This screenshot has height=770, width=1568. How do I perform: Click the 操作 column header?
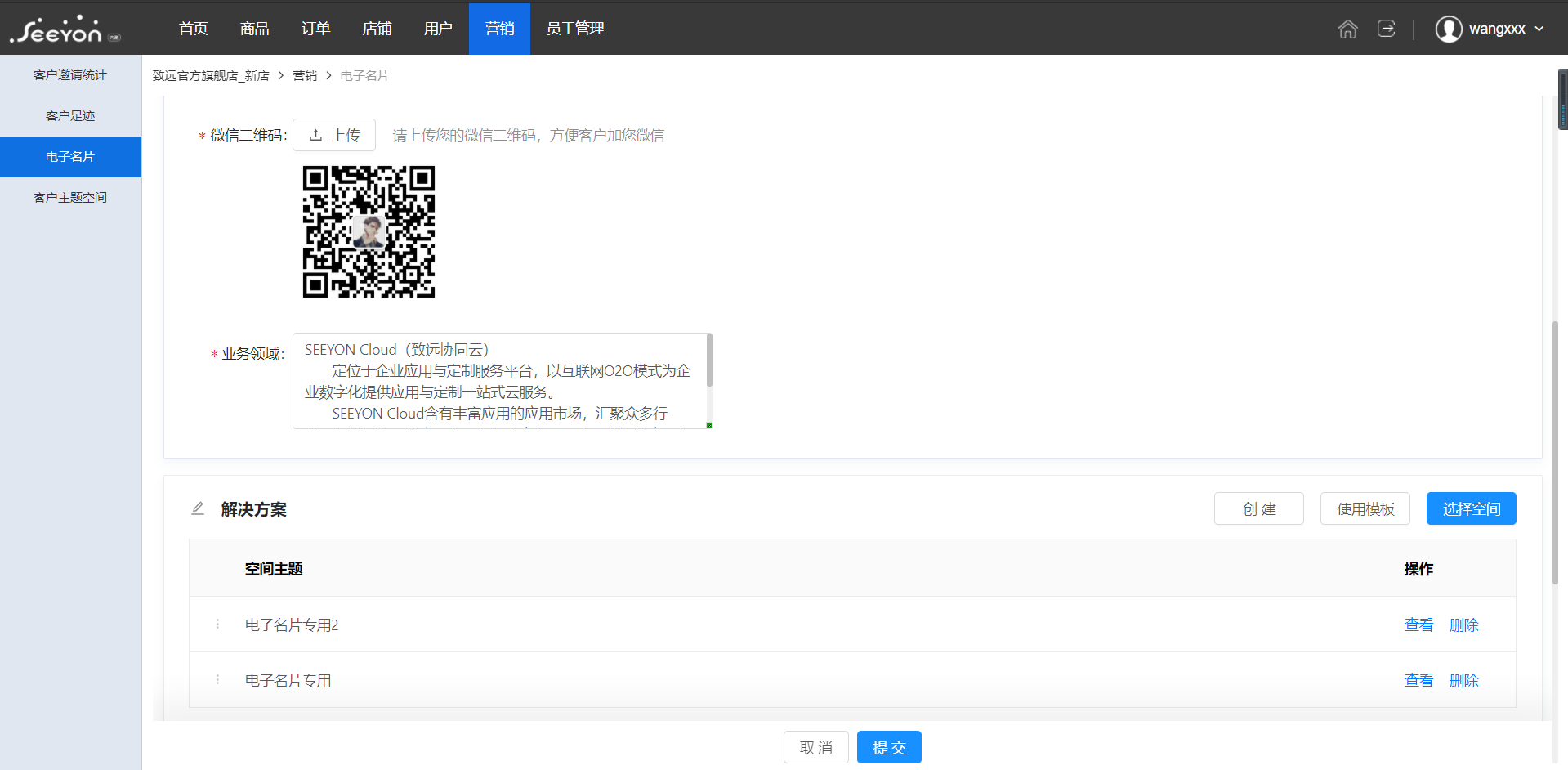click(1418, 569)
